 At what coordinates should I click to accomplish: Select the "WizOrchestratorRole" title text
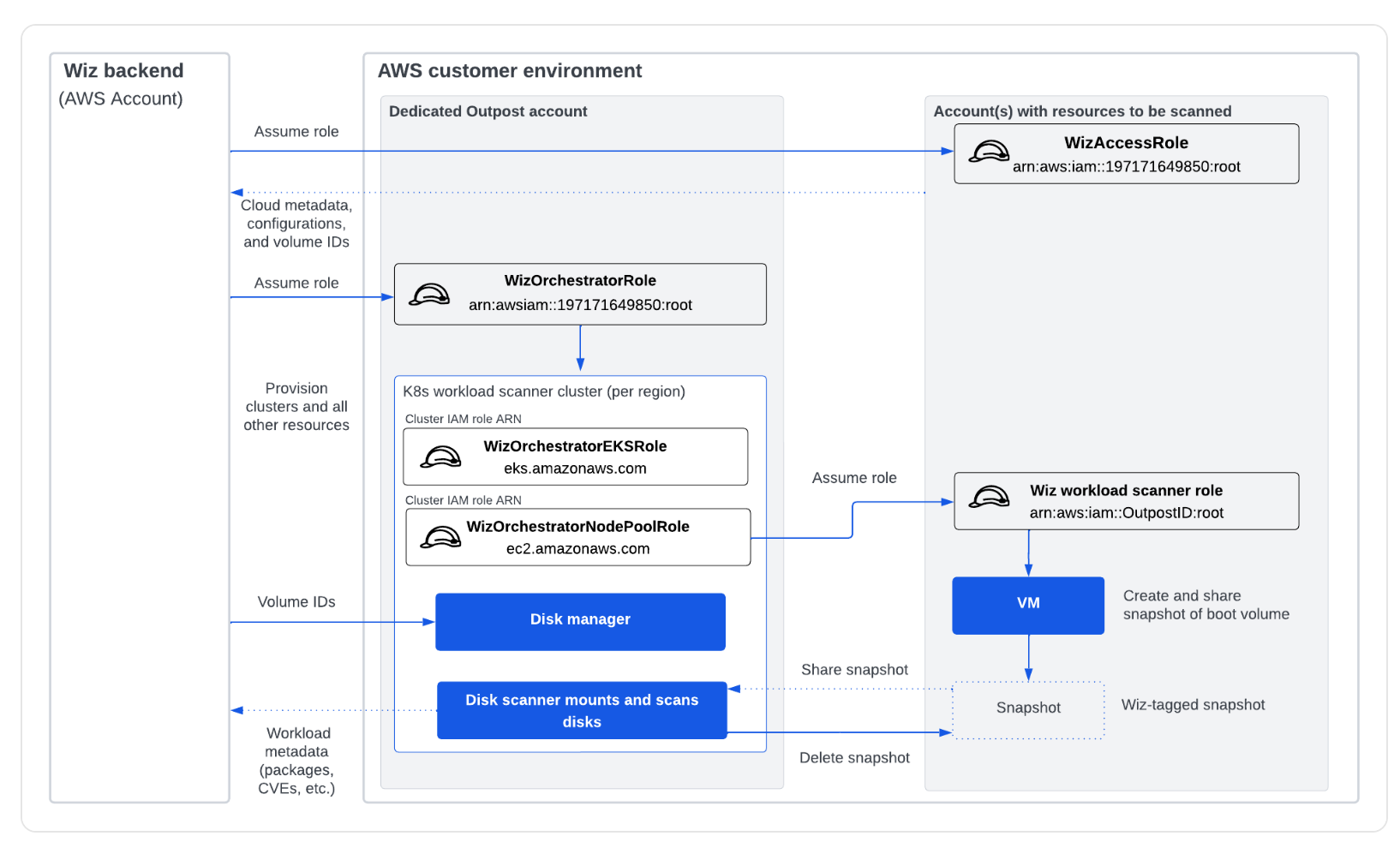pos(580,281)
